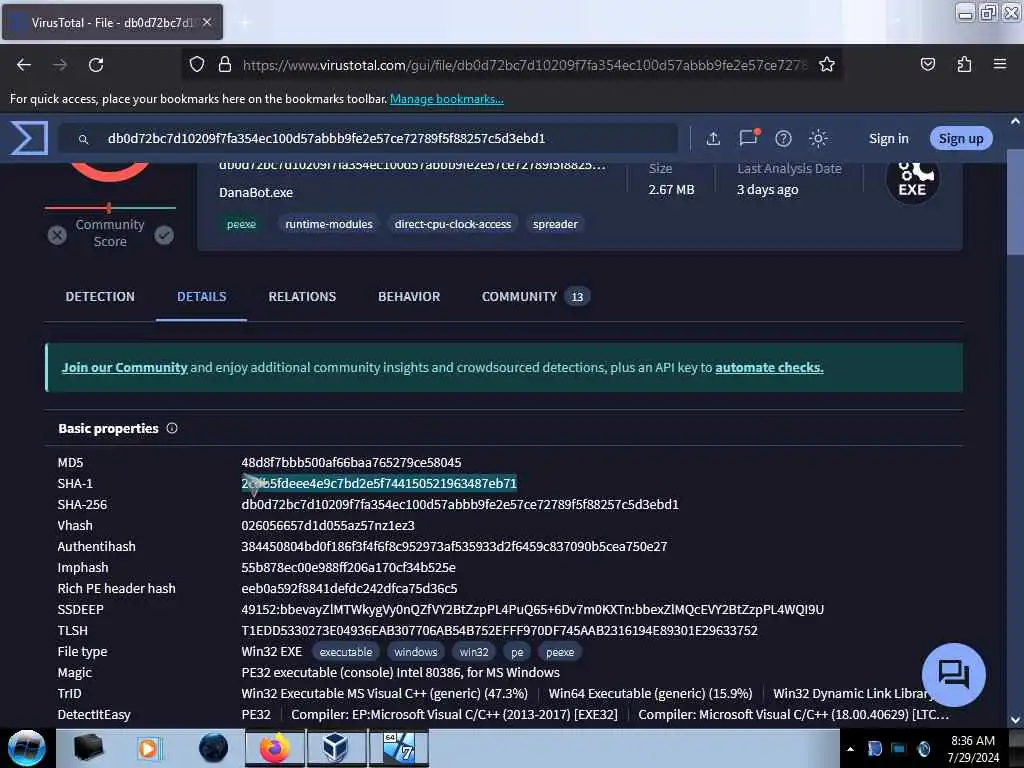
Task: Open a new browser tab
Action: coord(245,22)
